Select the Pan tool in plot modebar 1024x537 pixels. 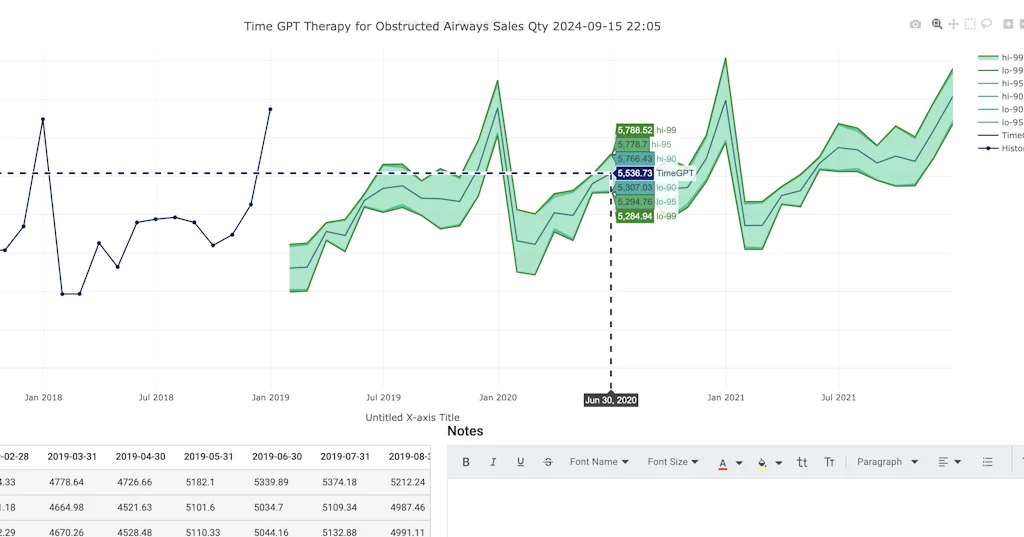coord(954,24)
